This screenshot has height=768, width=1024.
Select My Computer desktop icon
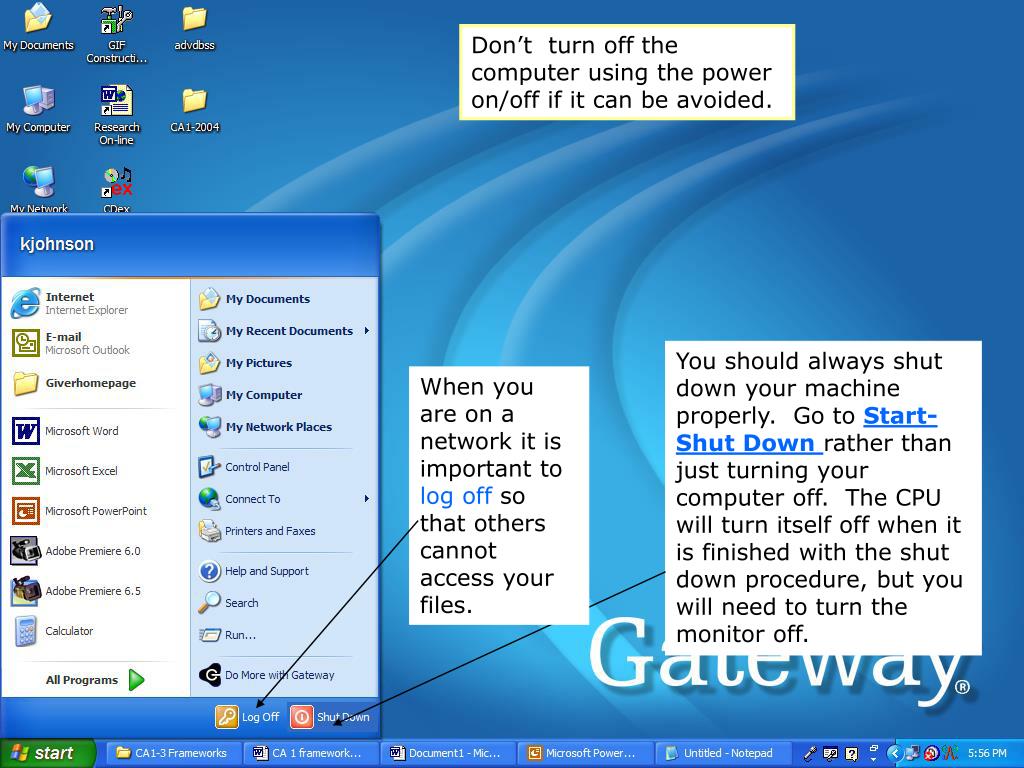pyautogui.click(x=39, y=109)
